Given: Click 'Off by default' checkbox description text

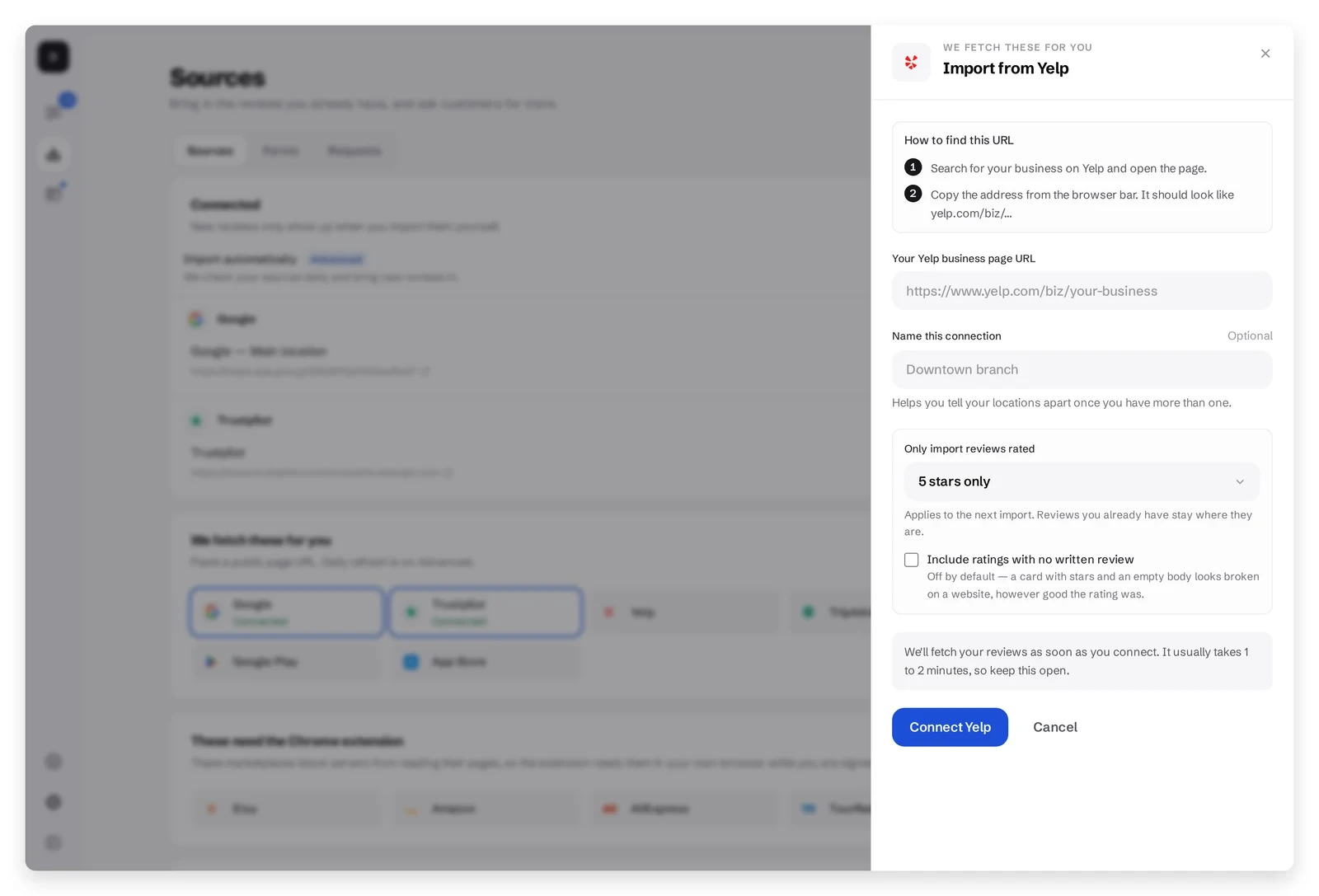Looking at the screenshot, I should (x=1093, y=585).
